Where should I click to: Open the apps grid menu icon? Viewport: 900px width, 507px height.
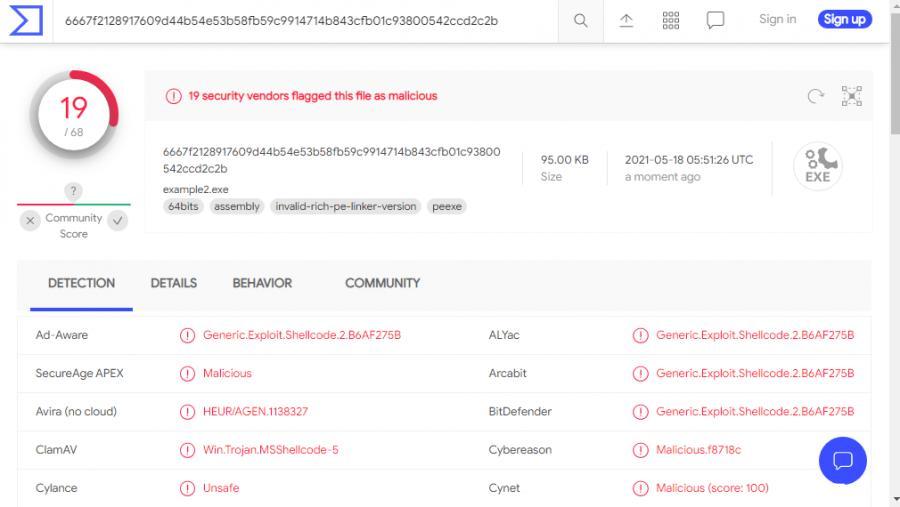pyautogui.click(x=671, y=20)
